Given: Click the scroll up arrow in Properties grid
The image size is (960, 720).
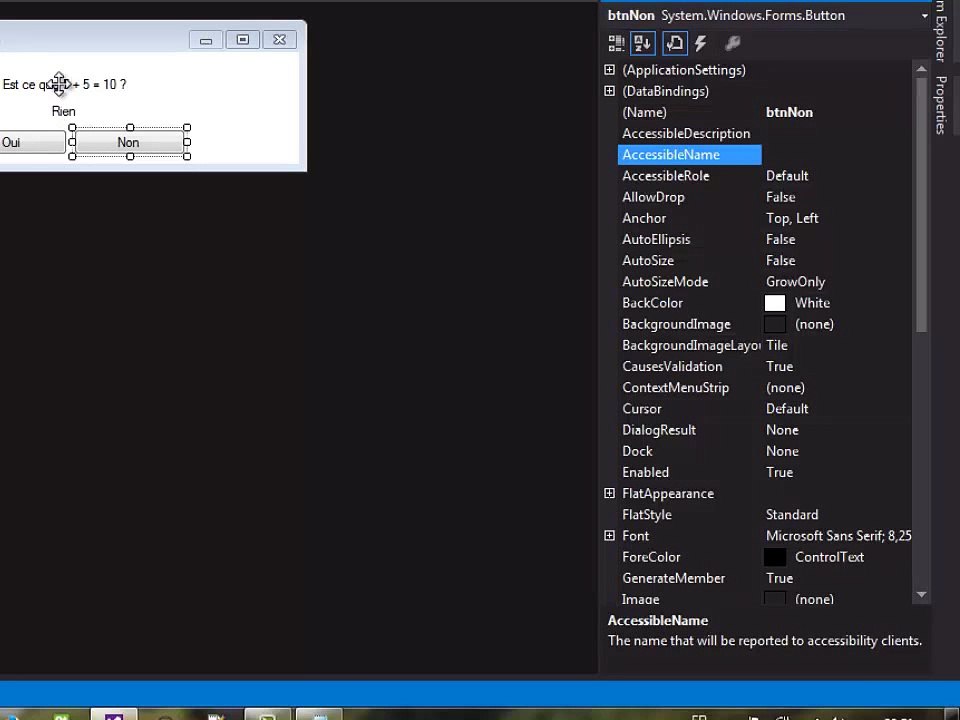Looking at the screenshot, I should click(921, 69).
